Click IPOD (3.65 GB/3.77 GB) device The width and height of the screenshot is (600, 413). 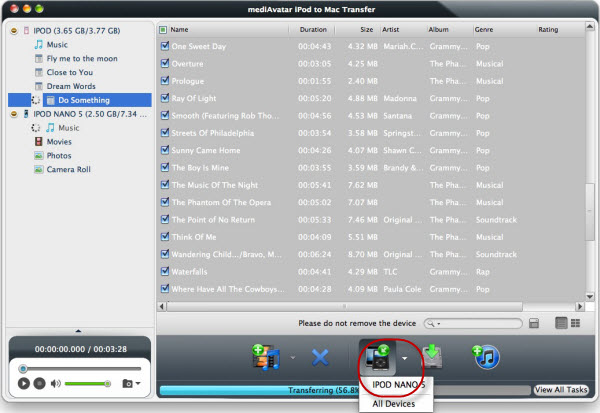[77, 31]
